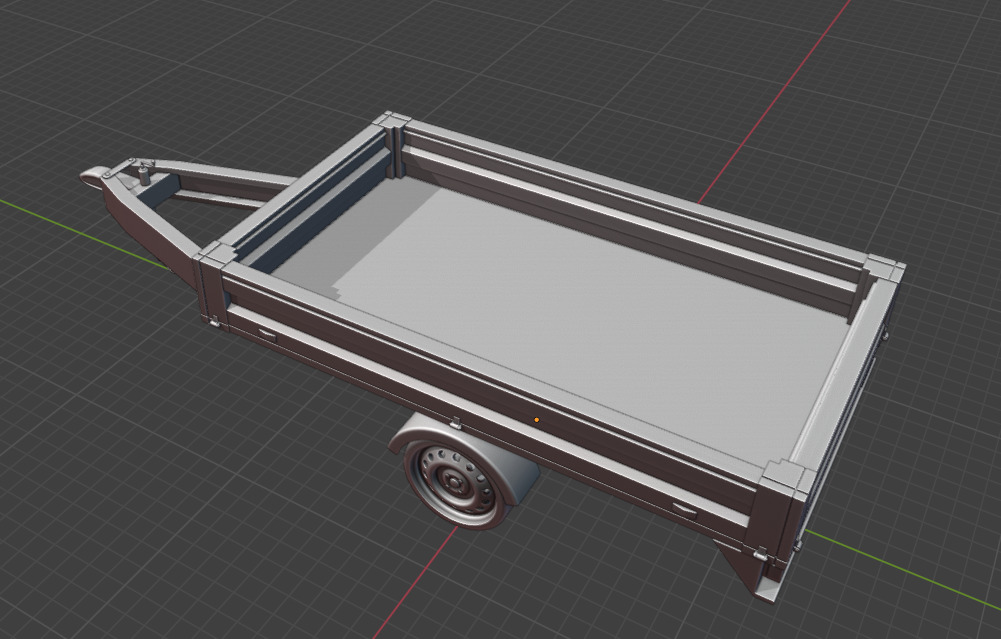Click the orange object origin dot
1001x639 pixels.
536,420
